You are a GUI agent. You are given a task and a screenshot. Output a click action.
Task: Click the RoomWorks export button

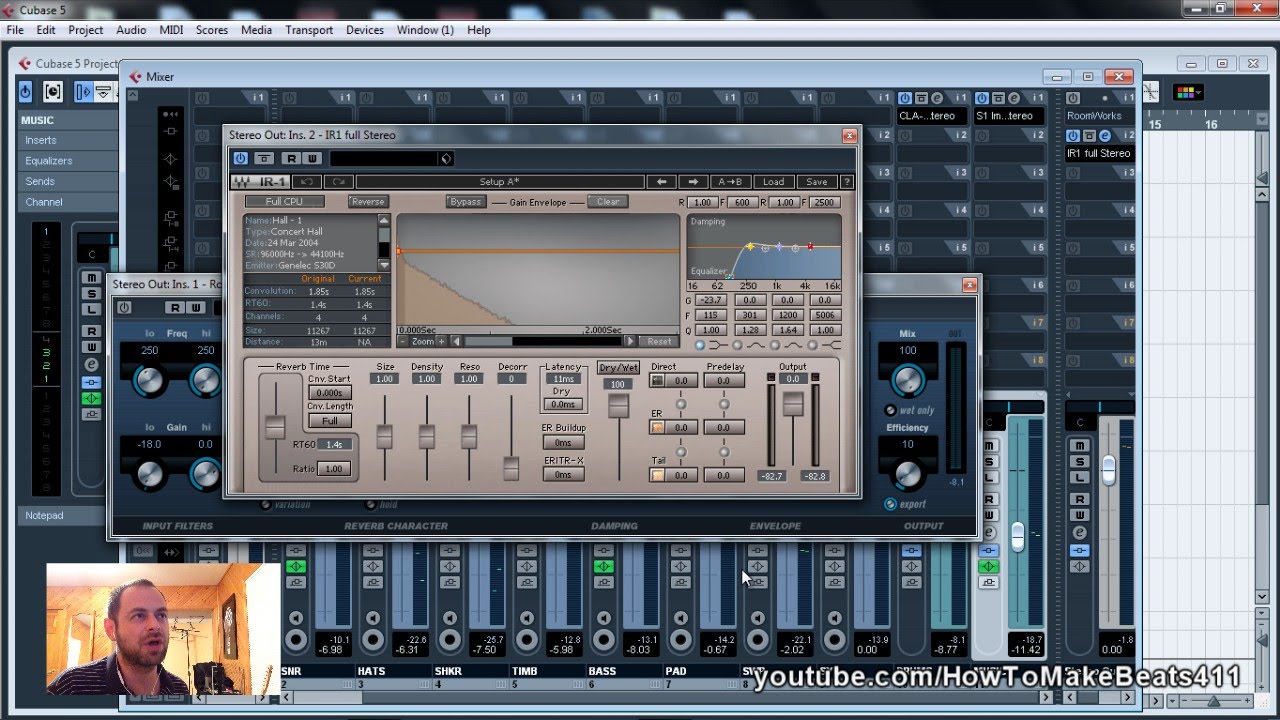(x=890, y=504)
